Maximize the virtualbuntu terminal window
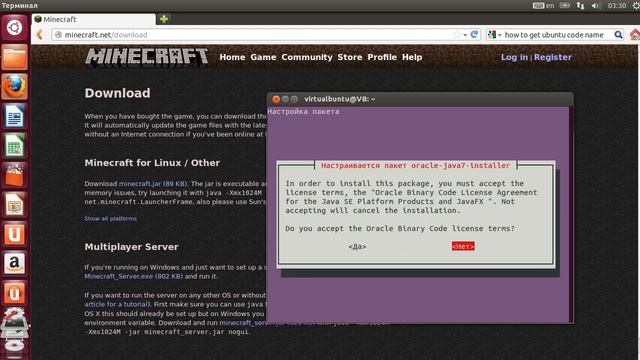Image resolution: width=640 pixels, height=360 pixels. (x=294, y=99)
